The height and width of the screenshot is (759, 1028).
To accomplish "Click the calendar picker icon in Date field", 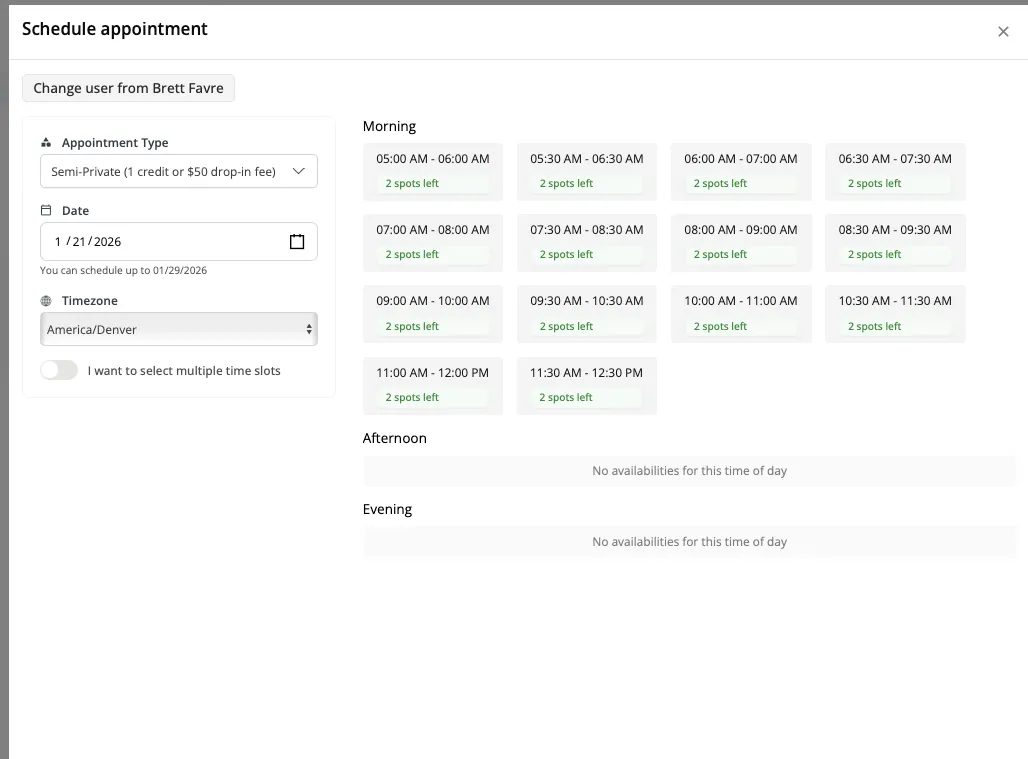I will tap(297, 241).
